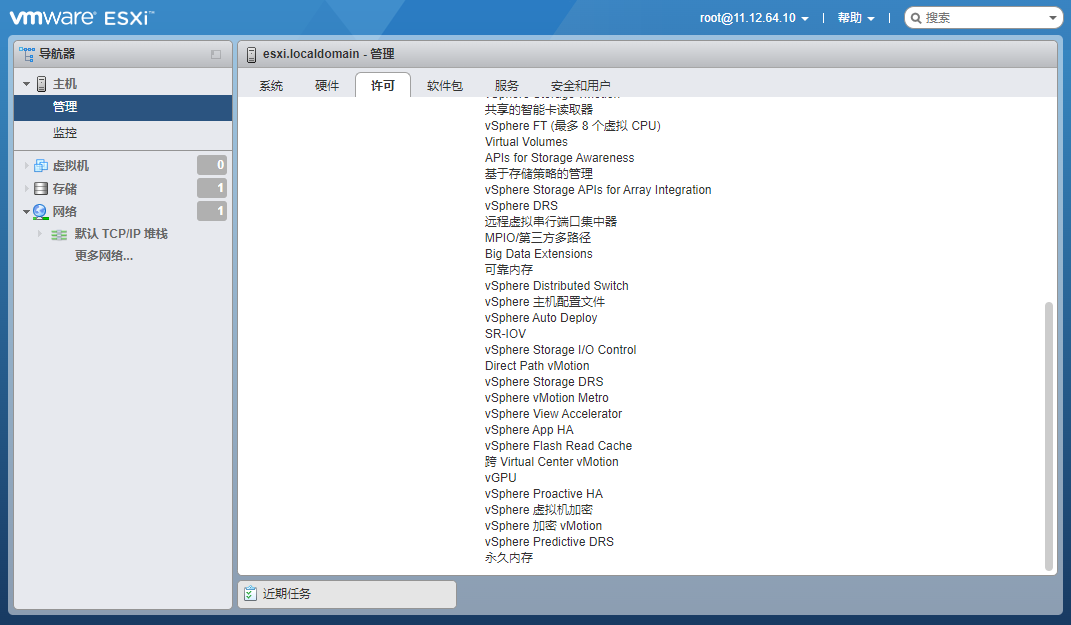Viewport: 1071px width, 625px height.
Task: Click into the search input field
Action: [984, 18]
